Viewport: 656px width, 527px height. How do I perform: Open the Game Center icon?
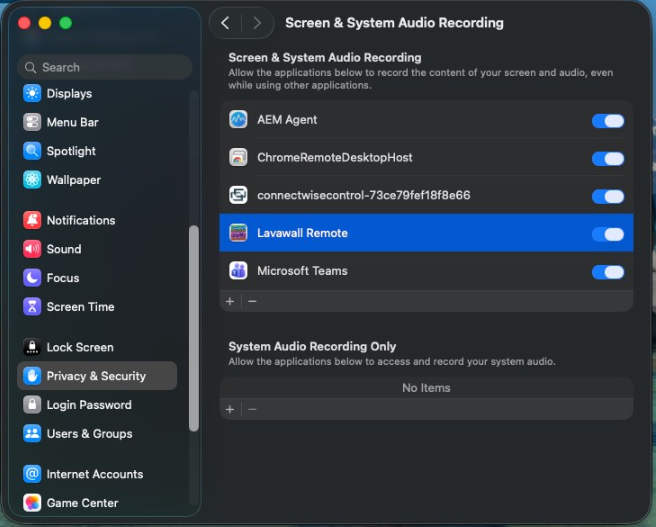tap(32, 503)
